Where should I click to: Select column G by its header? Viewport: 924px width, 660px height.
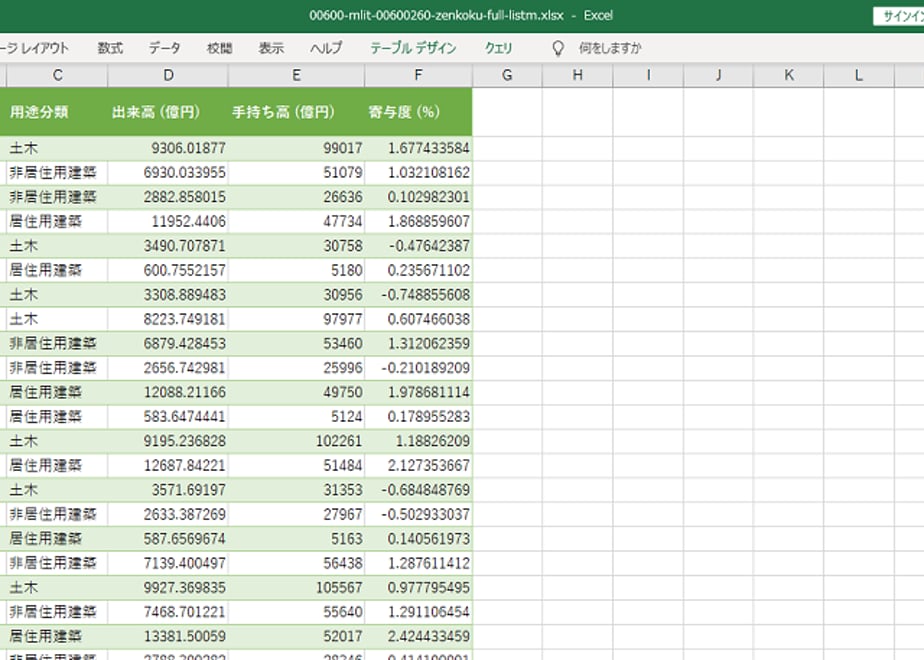pyautogui.click(x=507, y=75)
